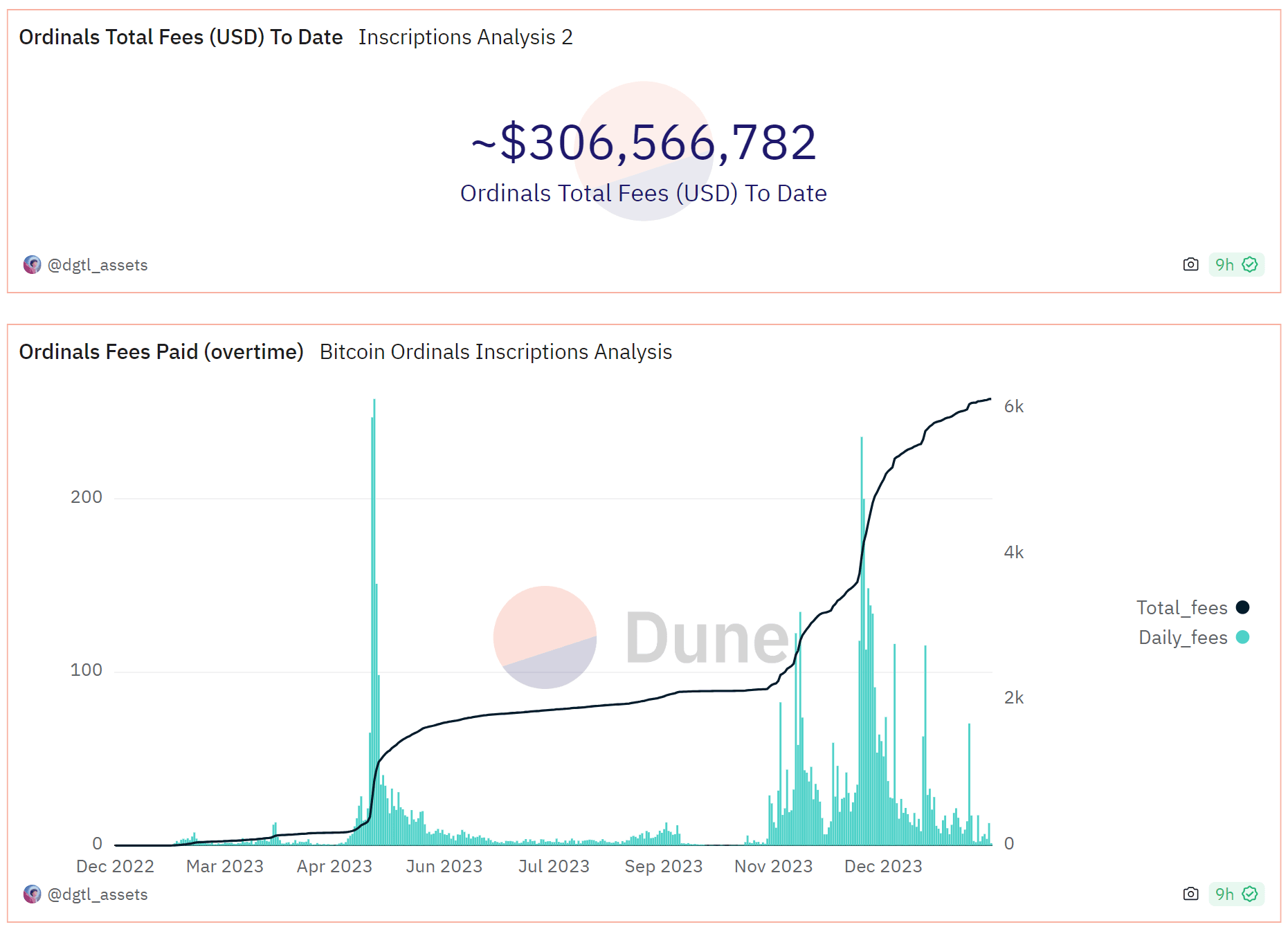The image size is (1288, 929).
Task: Click the teal Daily_fees legend color dot
Action: click(x=1243, y=637)
